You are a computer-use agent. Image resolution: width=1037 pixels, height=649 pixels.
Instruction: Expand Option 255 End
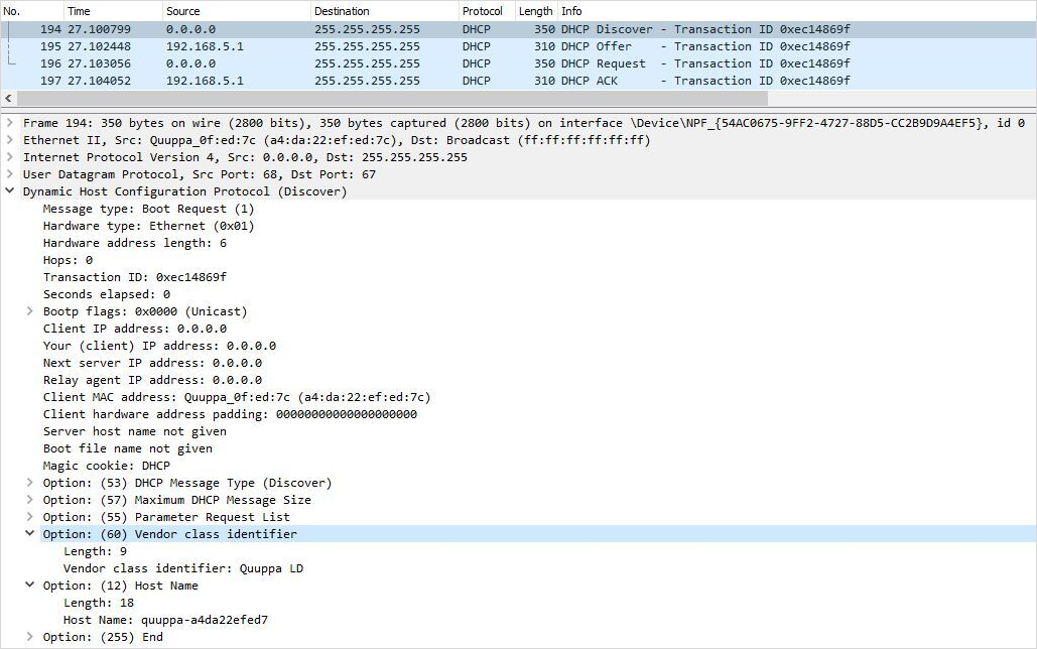tap(30, 636)
